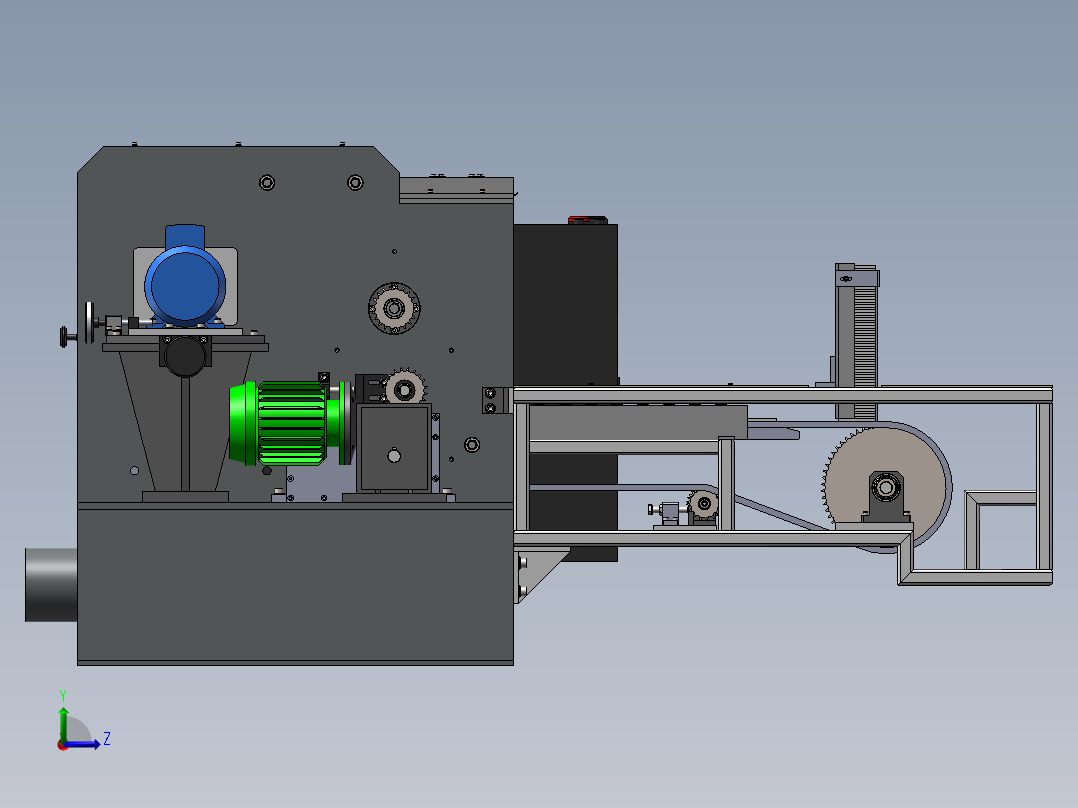Select small sprocket above the gearbox
1078x808 pixels.
click(404, 389)
